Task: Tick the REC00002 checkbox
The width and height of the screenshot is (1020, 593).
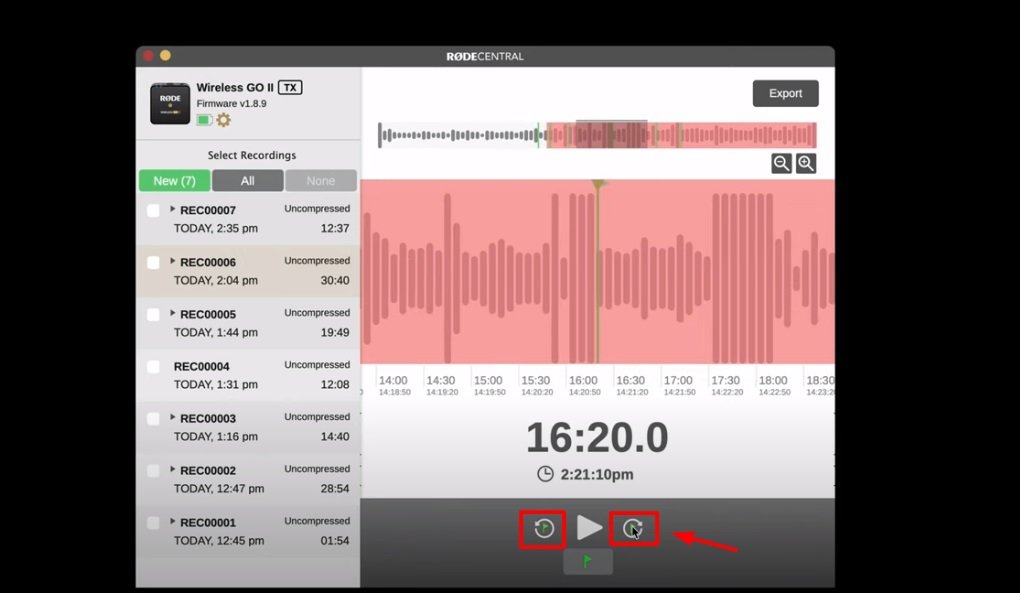Action: [153, 471]
